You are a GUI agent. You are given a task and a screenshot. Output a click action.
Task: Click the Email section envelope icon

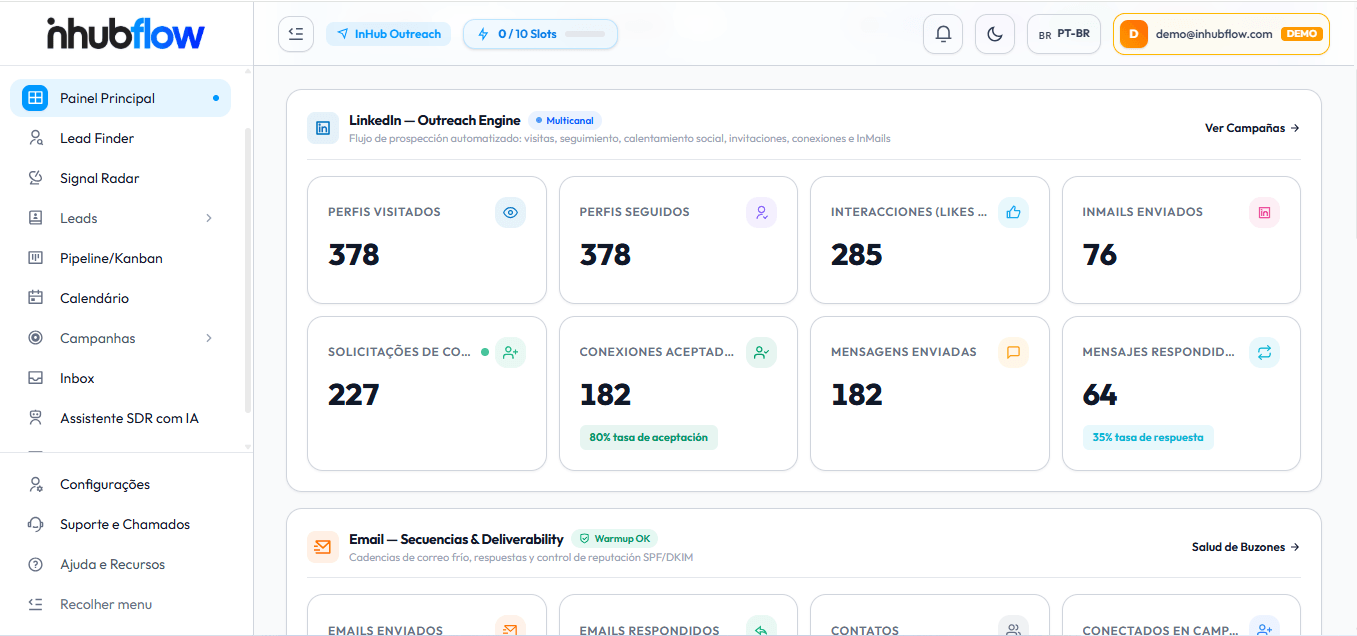click(323, 547)
